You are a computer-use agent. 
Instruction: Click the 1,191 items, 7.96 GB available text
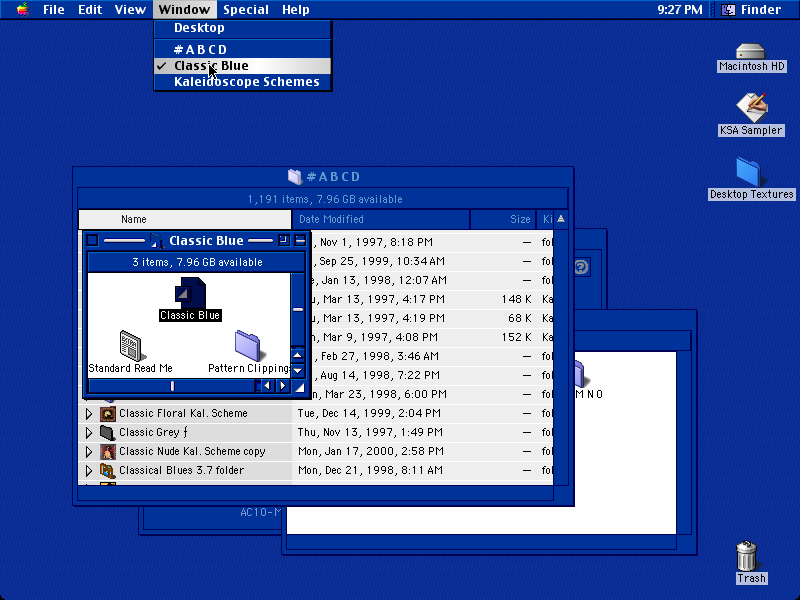click(325, 199)
